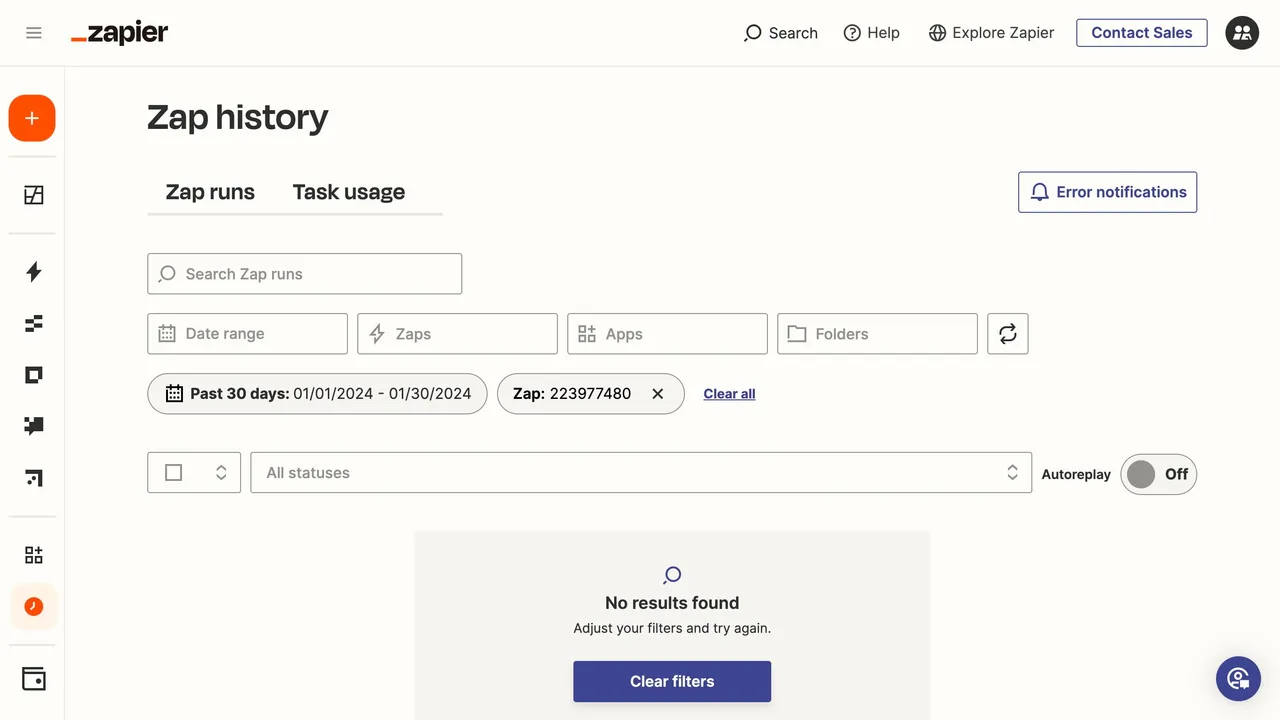Click 'Adjust your filters and try again.' text
Screen dimensions: 1280x720
point(672,629)
